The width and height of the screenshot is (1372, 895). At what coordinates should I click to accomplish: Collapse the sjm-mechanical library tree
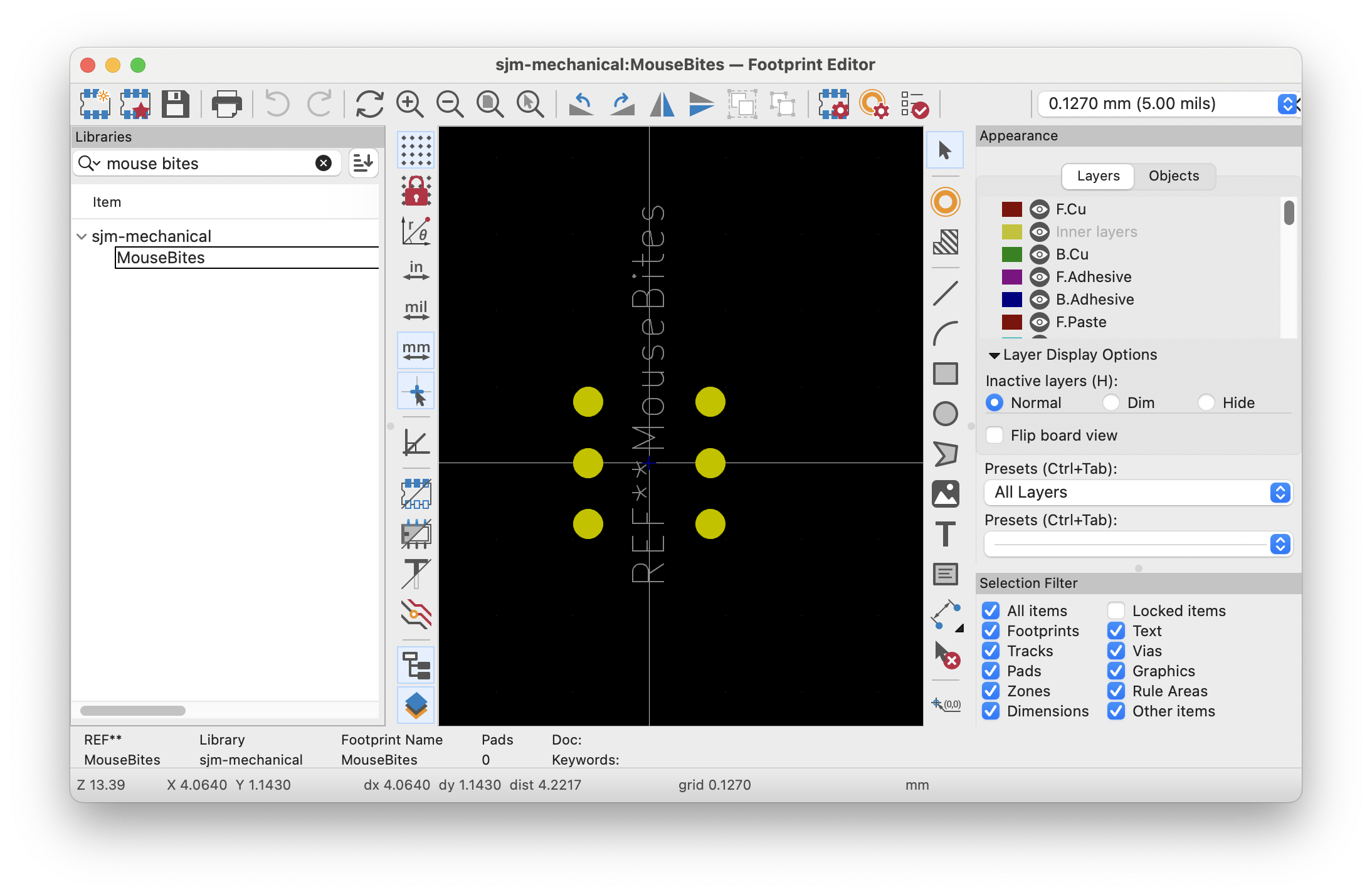click(82, 236)
